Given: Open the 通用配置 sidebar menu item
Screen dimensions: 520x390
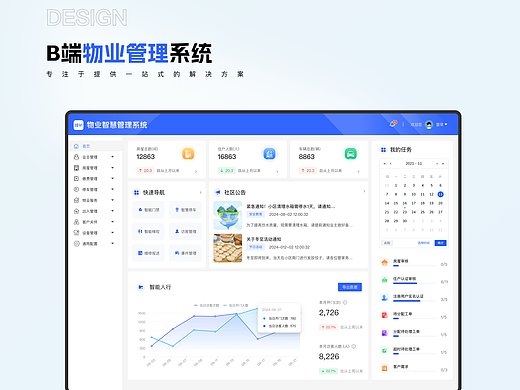Looking at the screenshot, I should (x=95, y=243).
